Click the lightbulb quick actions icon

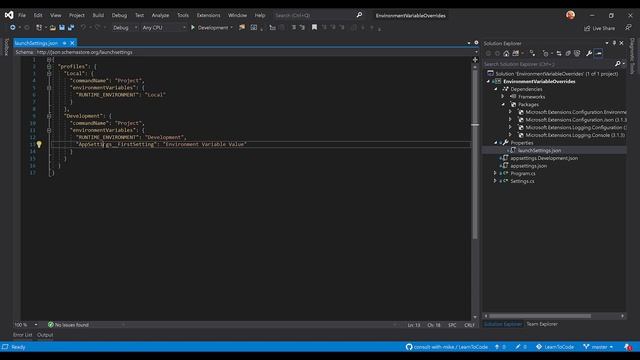coord(39,144)
